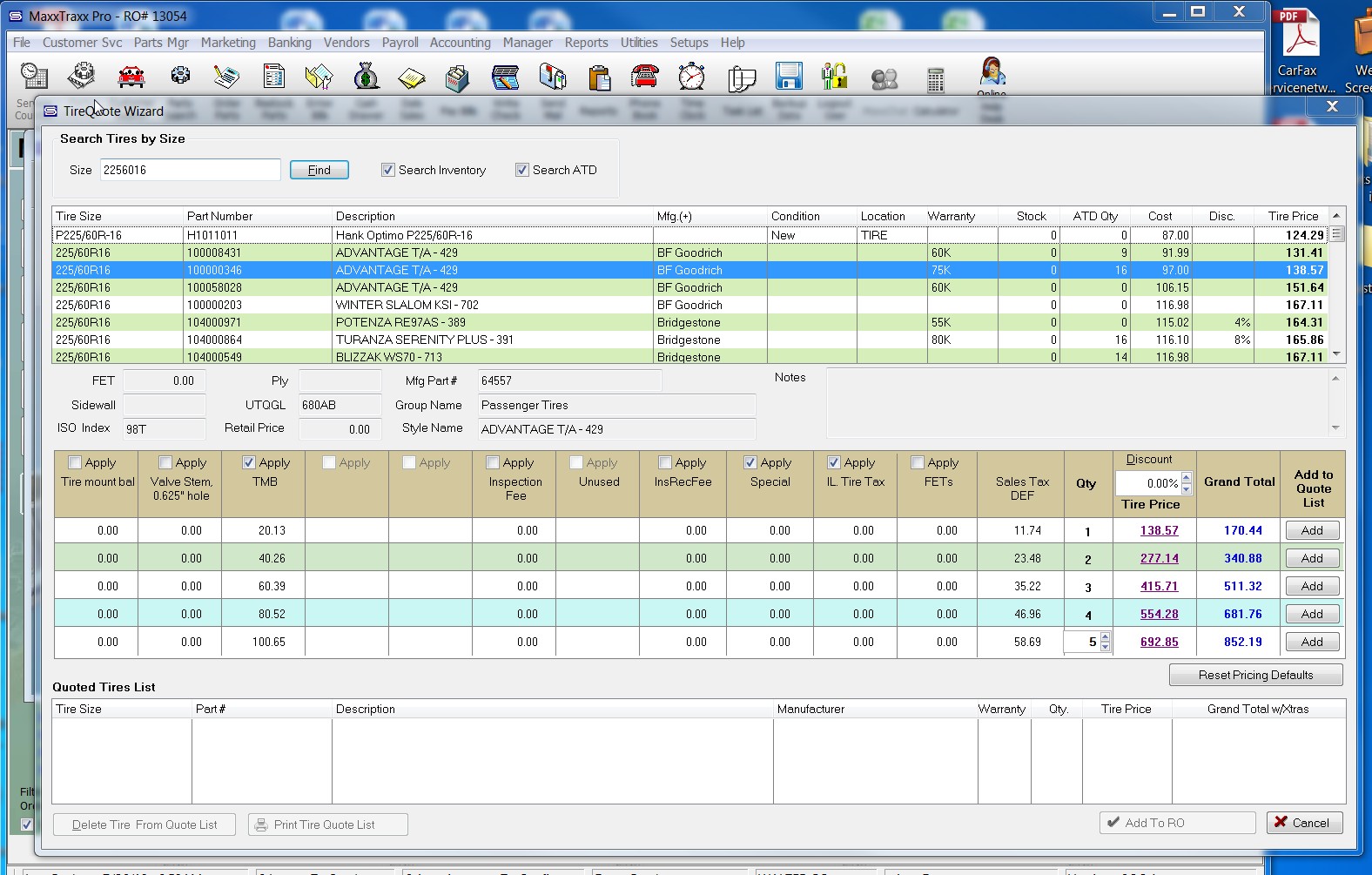Select the TURANZA SERENITY PLUS - 391 row
The image size is (1372, 875).
[x=689, y=340]
